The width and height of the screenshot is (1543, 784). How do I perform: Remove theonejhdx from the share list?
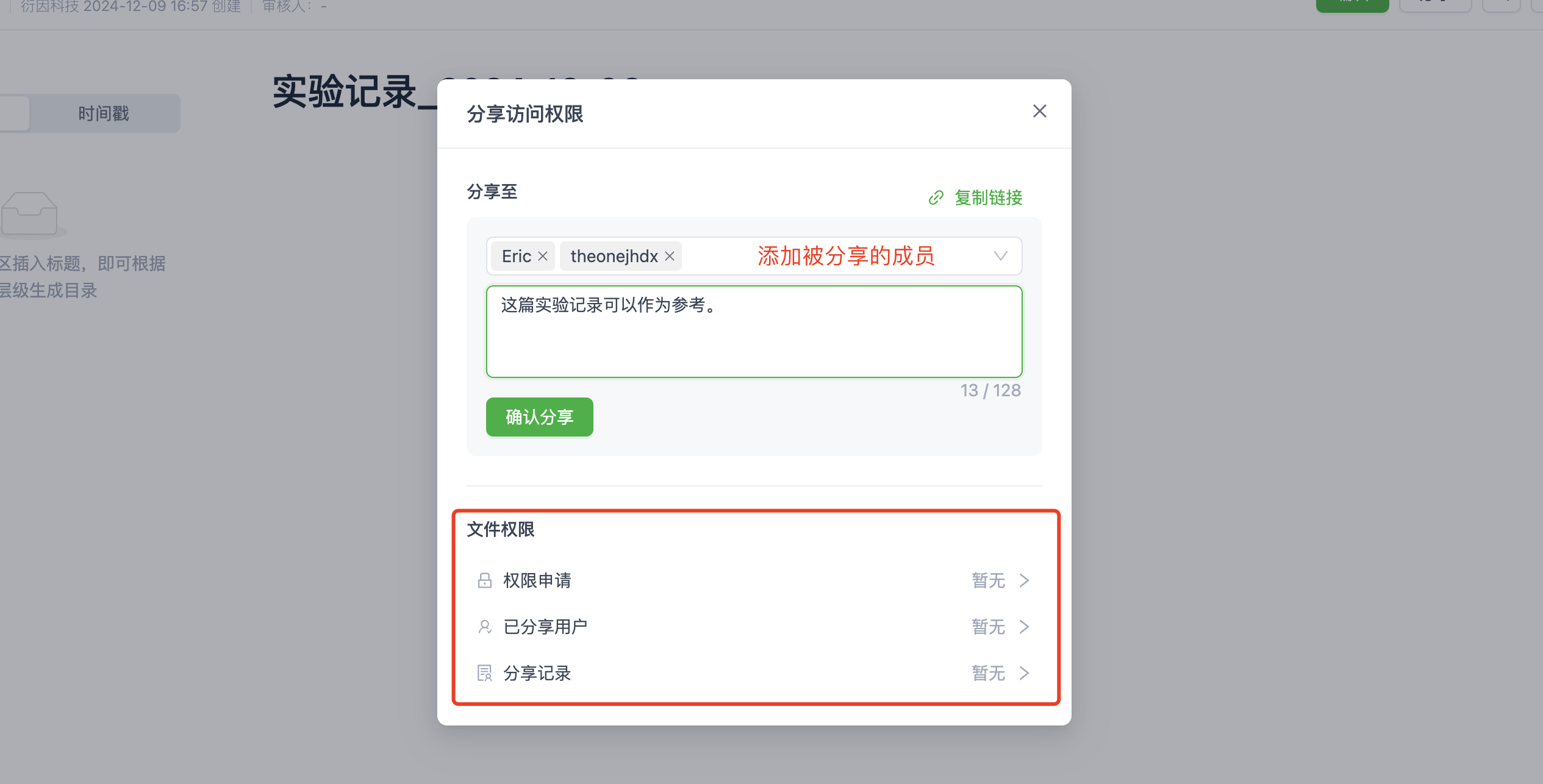tap(669, 256)
